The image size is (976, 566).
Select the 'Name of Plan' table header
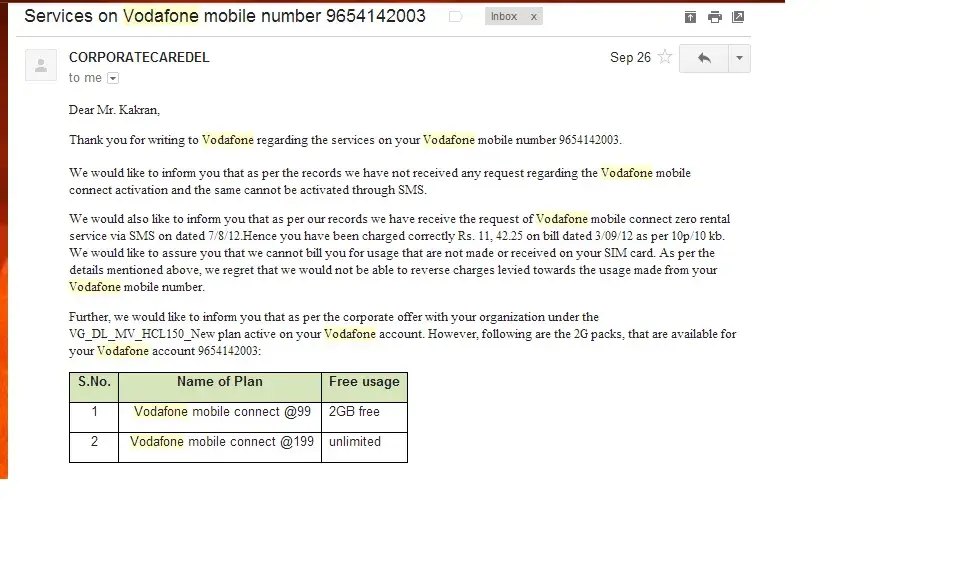(x=220, y=387)
